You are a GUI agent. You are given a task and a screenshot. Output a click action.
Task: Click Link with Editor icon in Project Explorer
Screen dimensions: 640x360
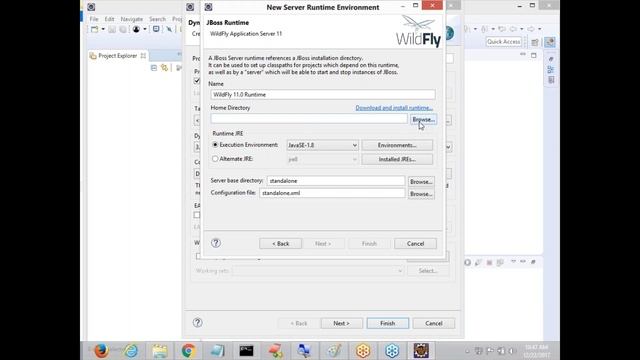pos(164,68)
